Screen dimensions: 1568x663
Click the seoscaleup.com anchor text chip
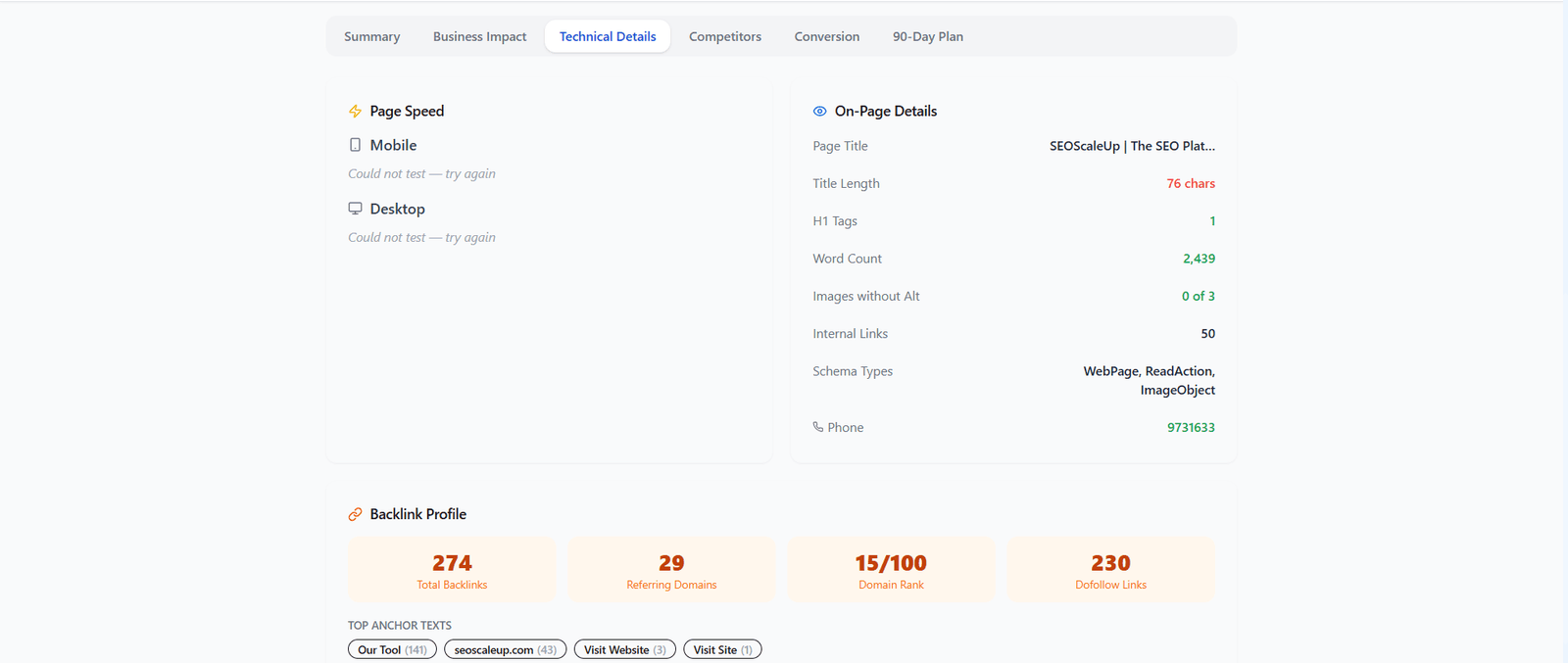click(505, 649)
